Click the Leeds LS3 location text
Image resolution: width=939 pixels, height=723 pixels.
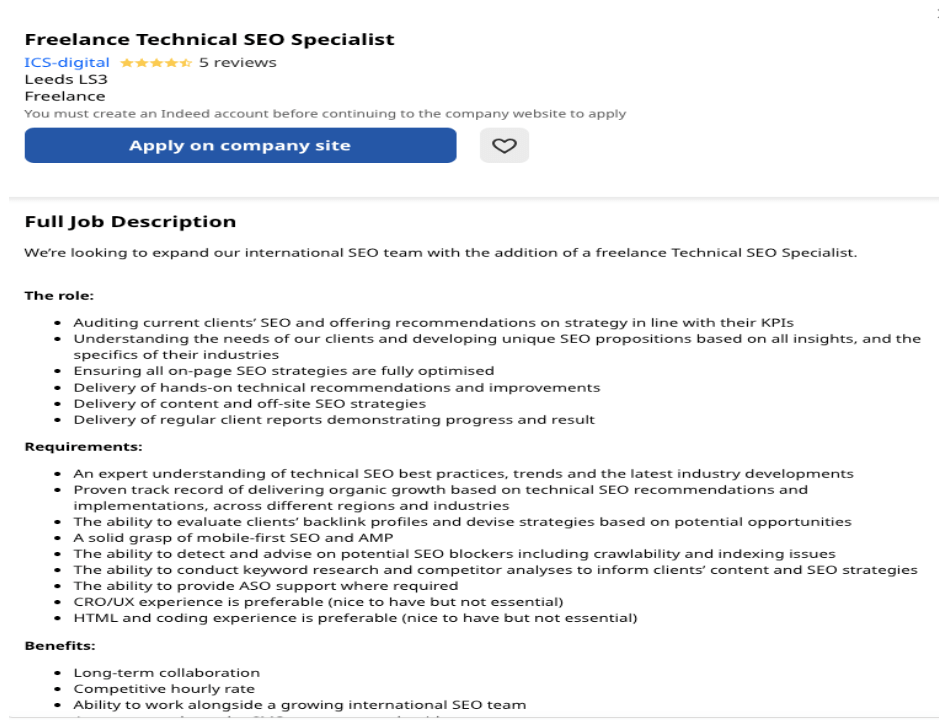(x=65, y=80)
